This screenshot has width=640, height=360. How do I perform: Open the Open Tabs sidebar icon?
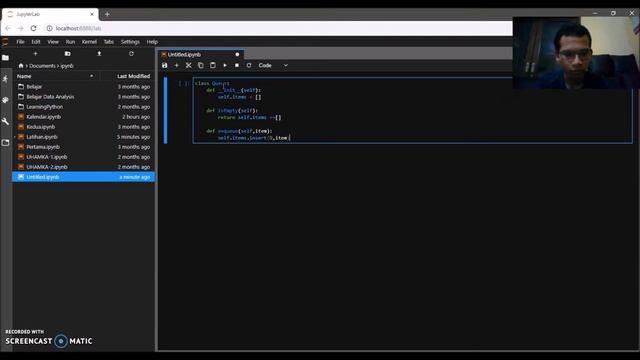point(5,142)
